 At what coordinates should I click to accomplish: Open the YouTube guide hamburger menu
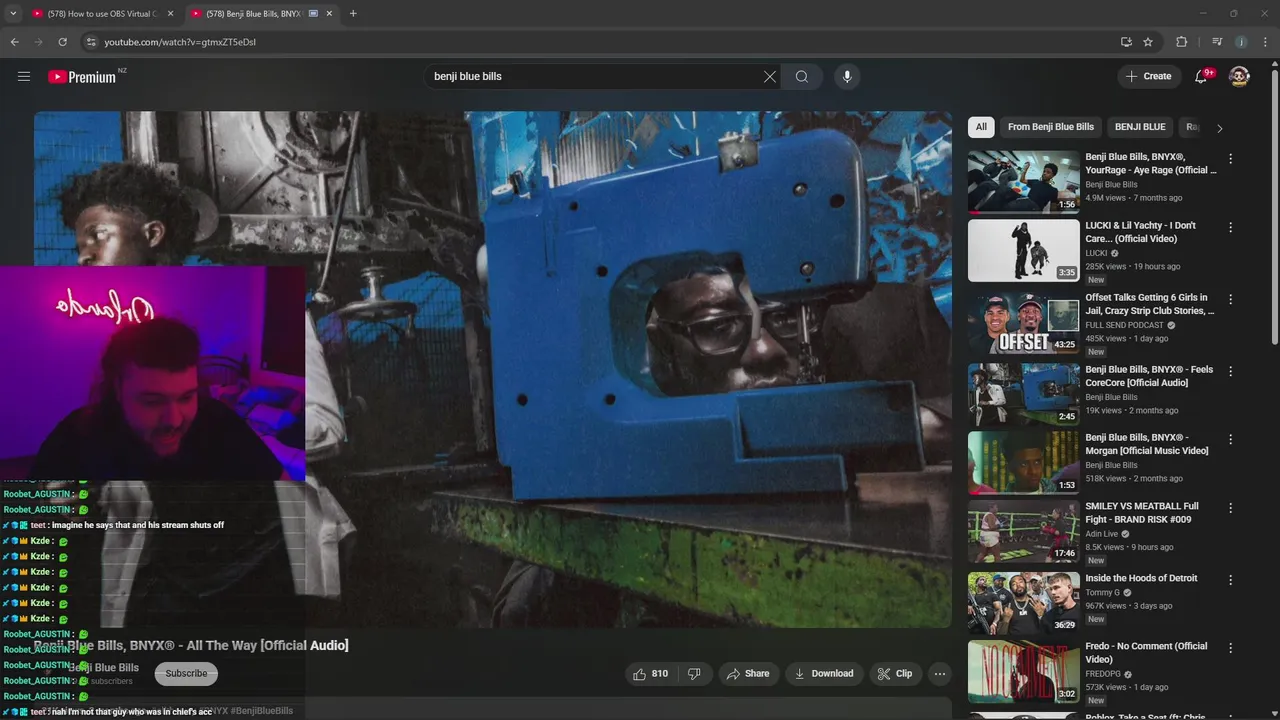pyautogui.click(x=24, y=76)
